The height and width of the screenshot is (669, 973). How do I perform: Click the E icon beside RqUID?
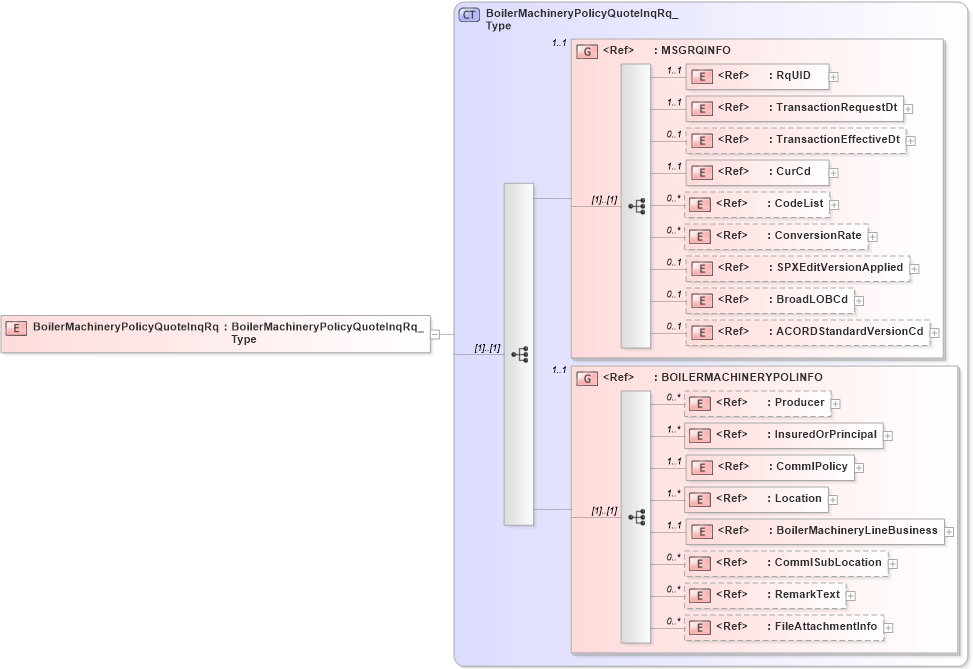(701, 76)
